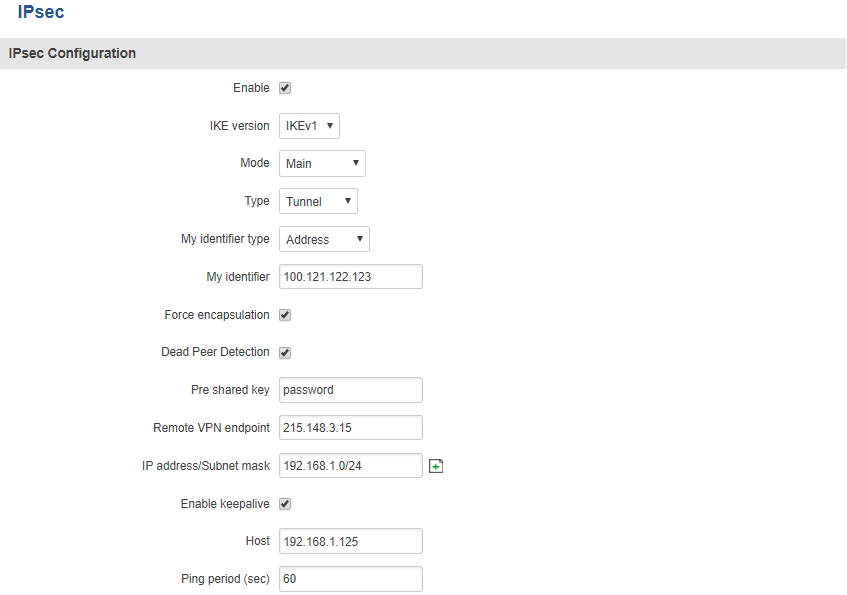Click the Host input field with 192.168.1.125
The height and width of the screenshot is (595, 847).
(350, 542)
